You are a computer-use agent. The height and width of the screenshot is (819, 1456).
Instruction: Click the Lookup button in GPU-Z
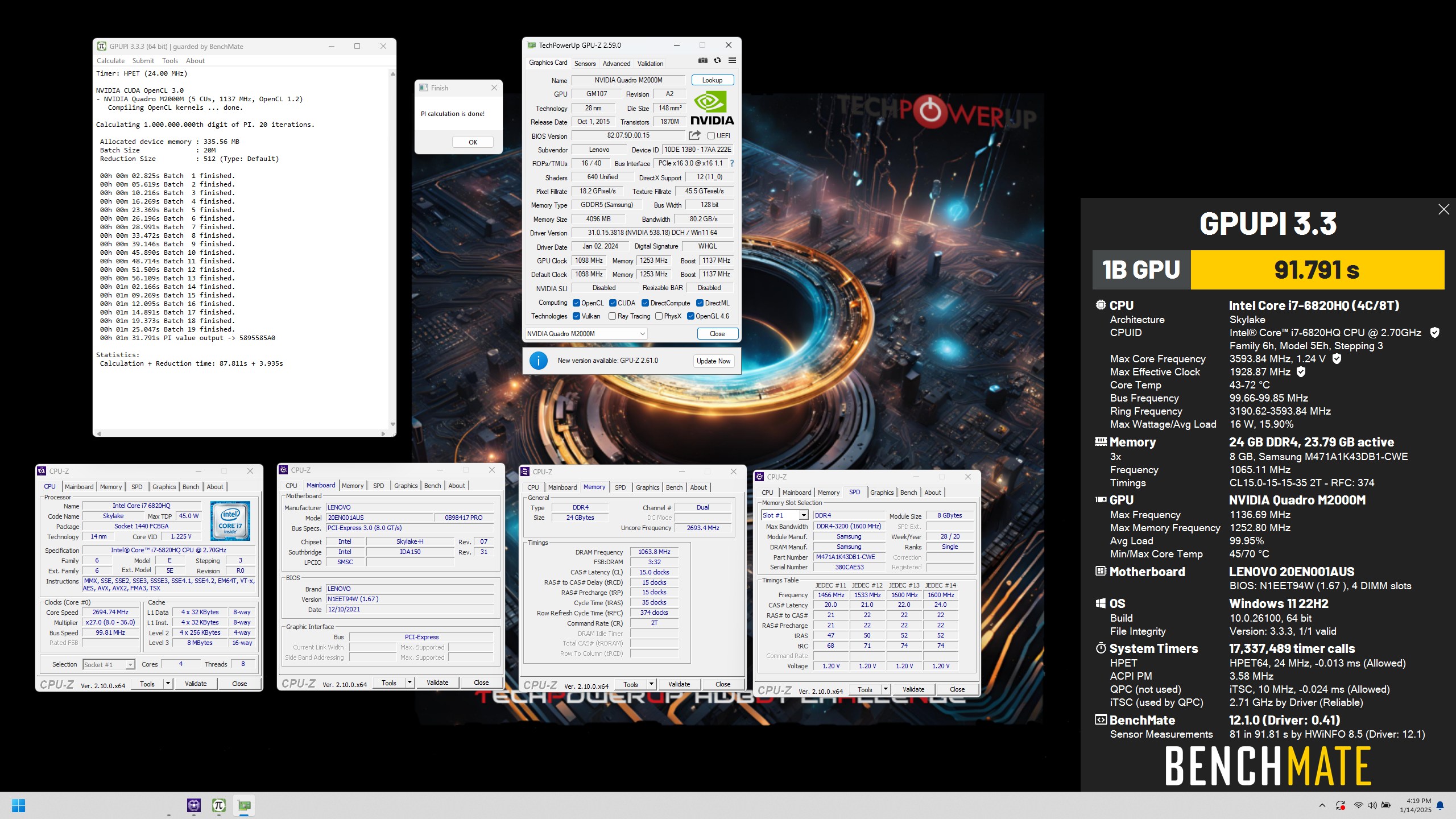click(712, 80)
